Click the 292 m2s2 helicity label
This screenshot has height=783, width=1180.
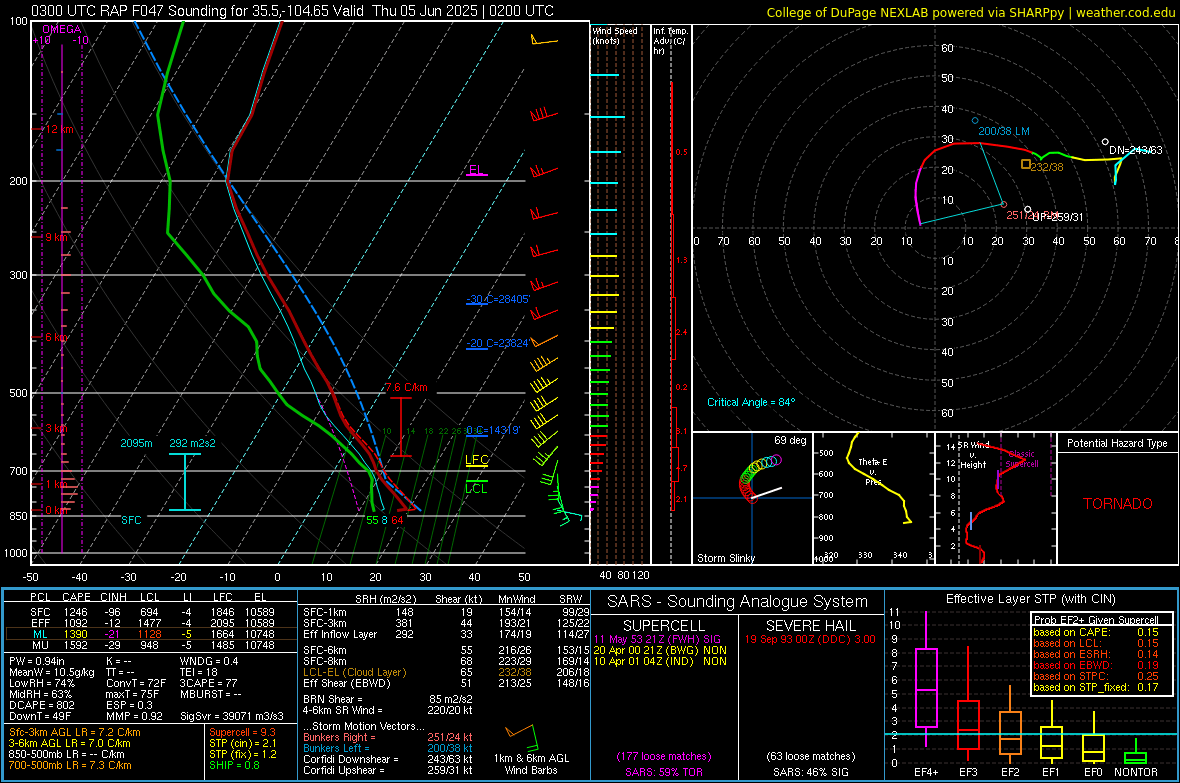(x=193, y=443)
